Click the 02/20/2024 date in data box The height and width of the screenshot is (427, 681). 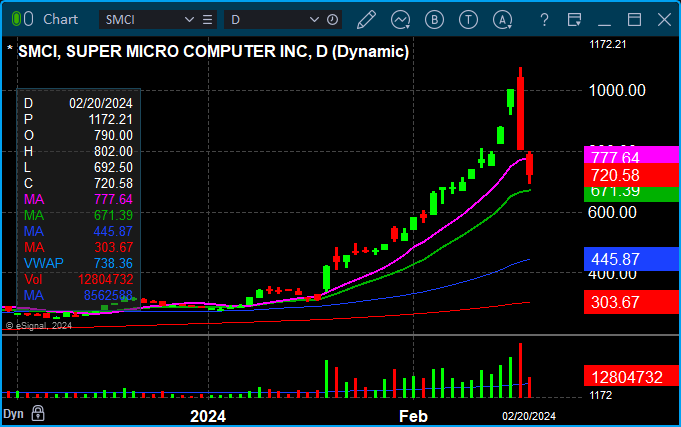click(x=101, y=103)
